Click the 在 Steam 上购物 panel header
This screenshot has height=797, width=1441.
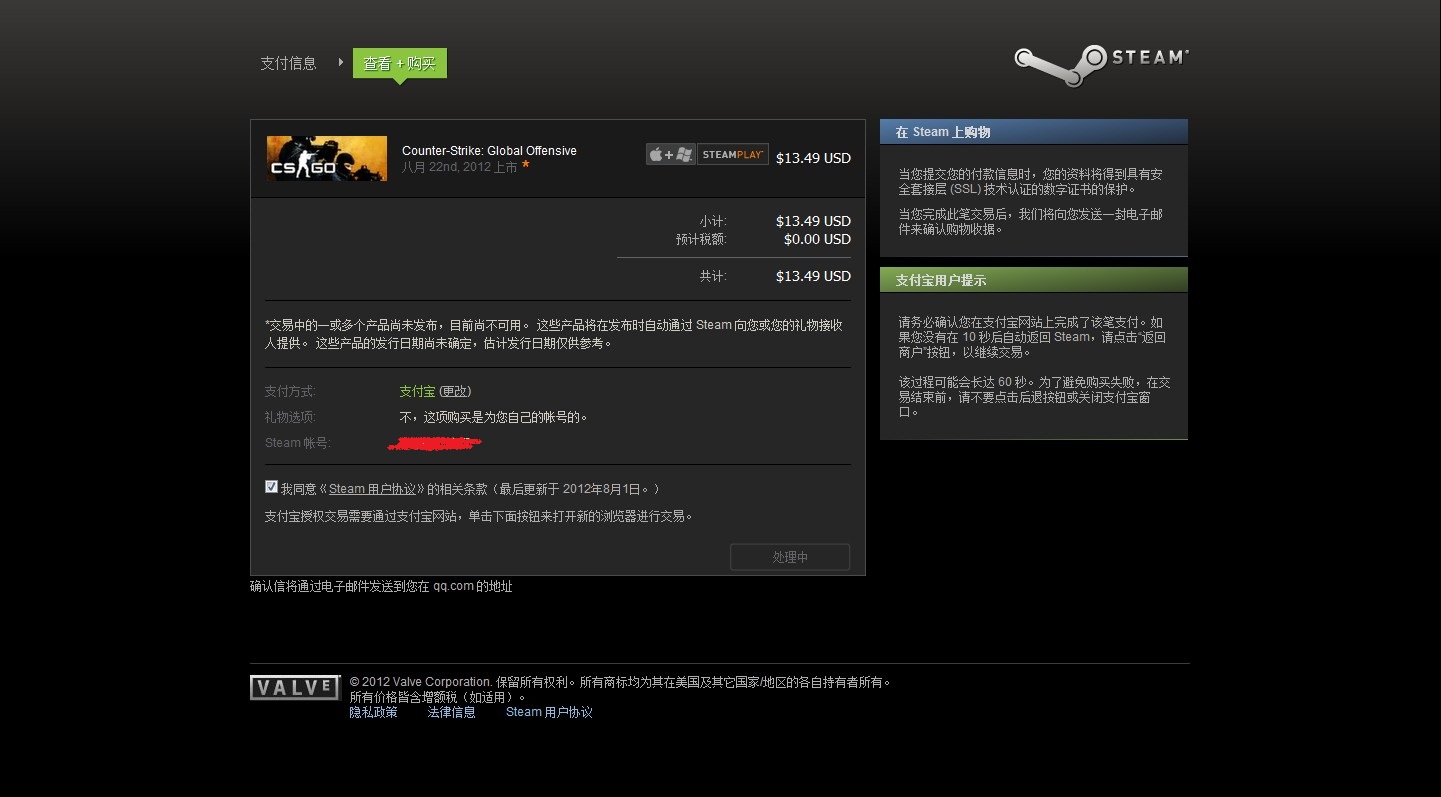click(1034, 132)
